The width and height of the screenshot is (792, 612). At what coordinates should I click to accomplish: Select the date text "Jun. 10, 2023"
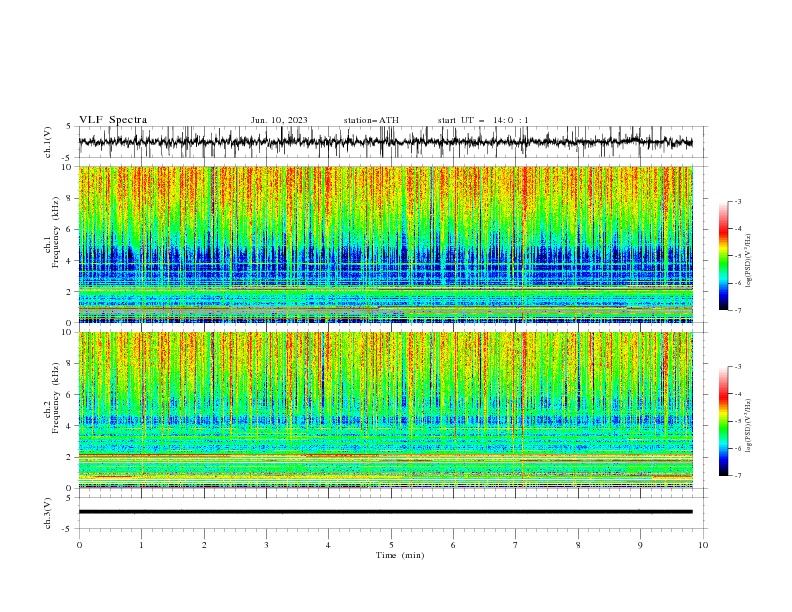click(279, 120)
